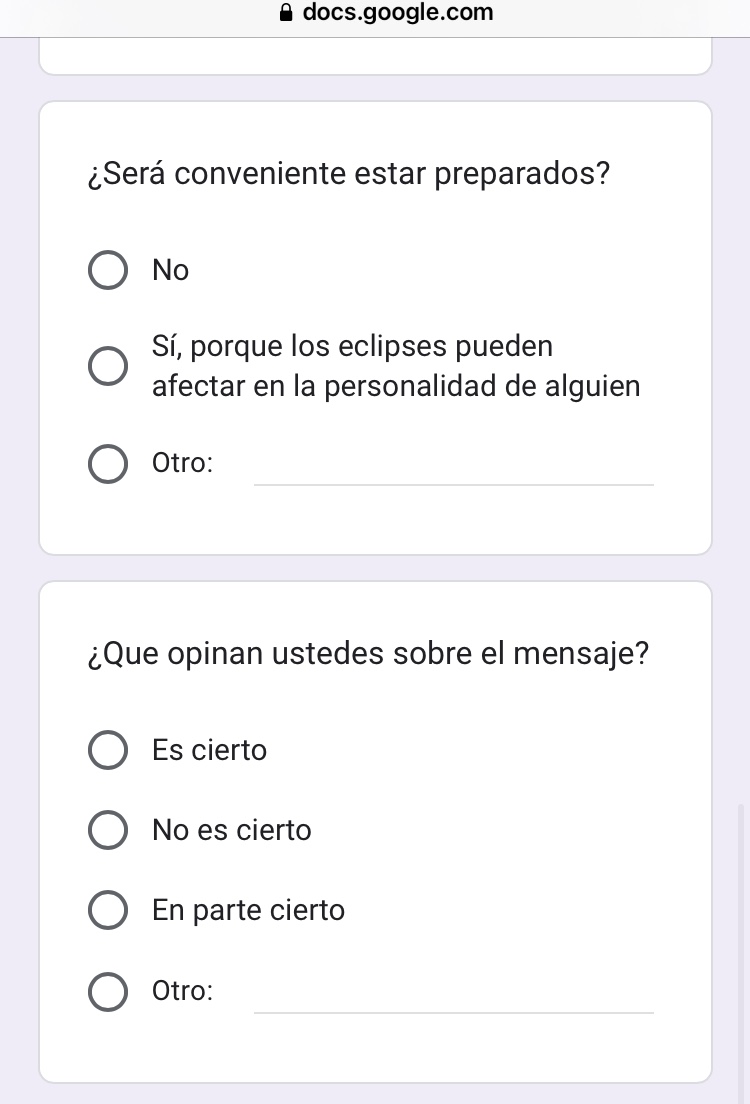
Task: Tap the "No es cierto" option label text
Action: (x=232, y=830)
